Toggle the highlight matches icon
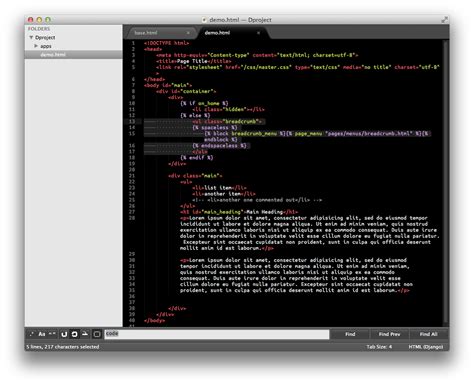 coord(97,334)
